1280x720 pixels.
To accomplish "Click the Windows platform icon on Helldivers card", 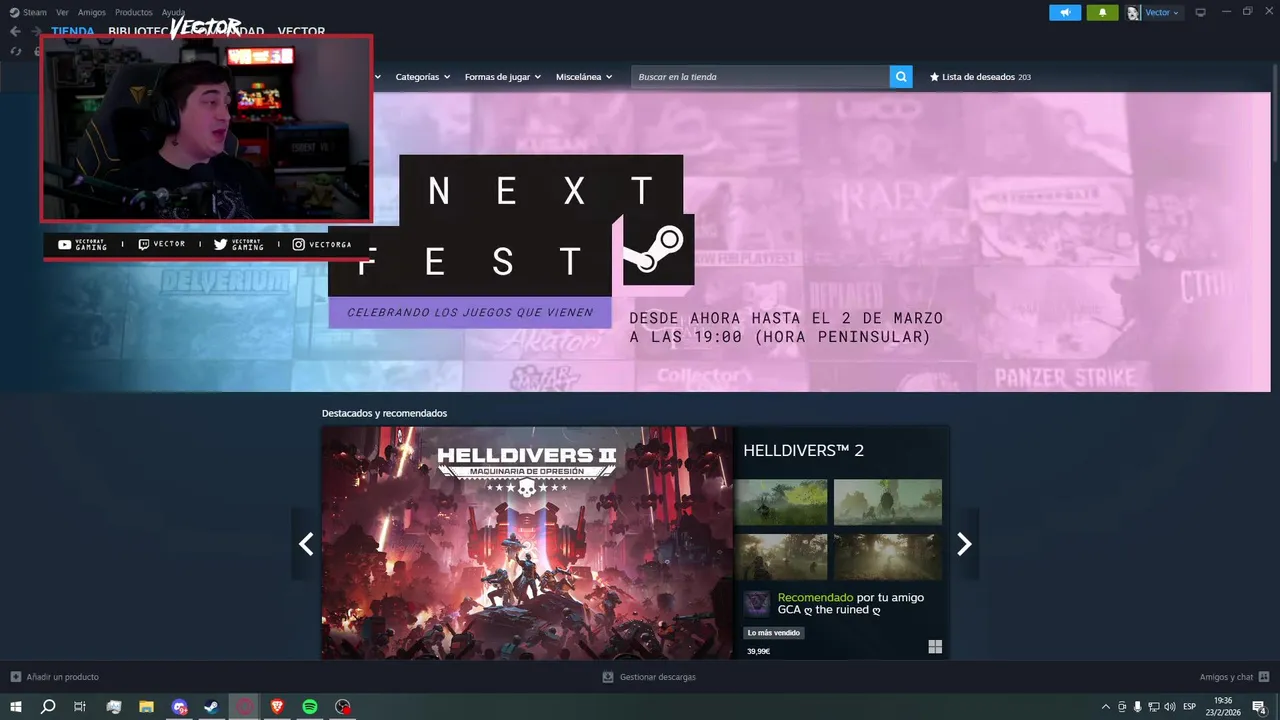I will coord(935,647).
